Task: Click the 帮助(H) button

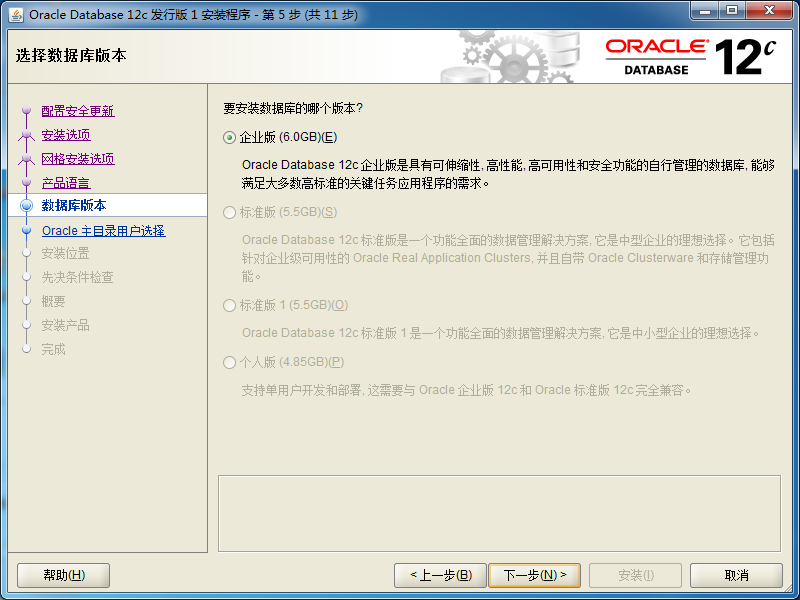Action: click(x=62, y=575)
